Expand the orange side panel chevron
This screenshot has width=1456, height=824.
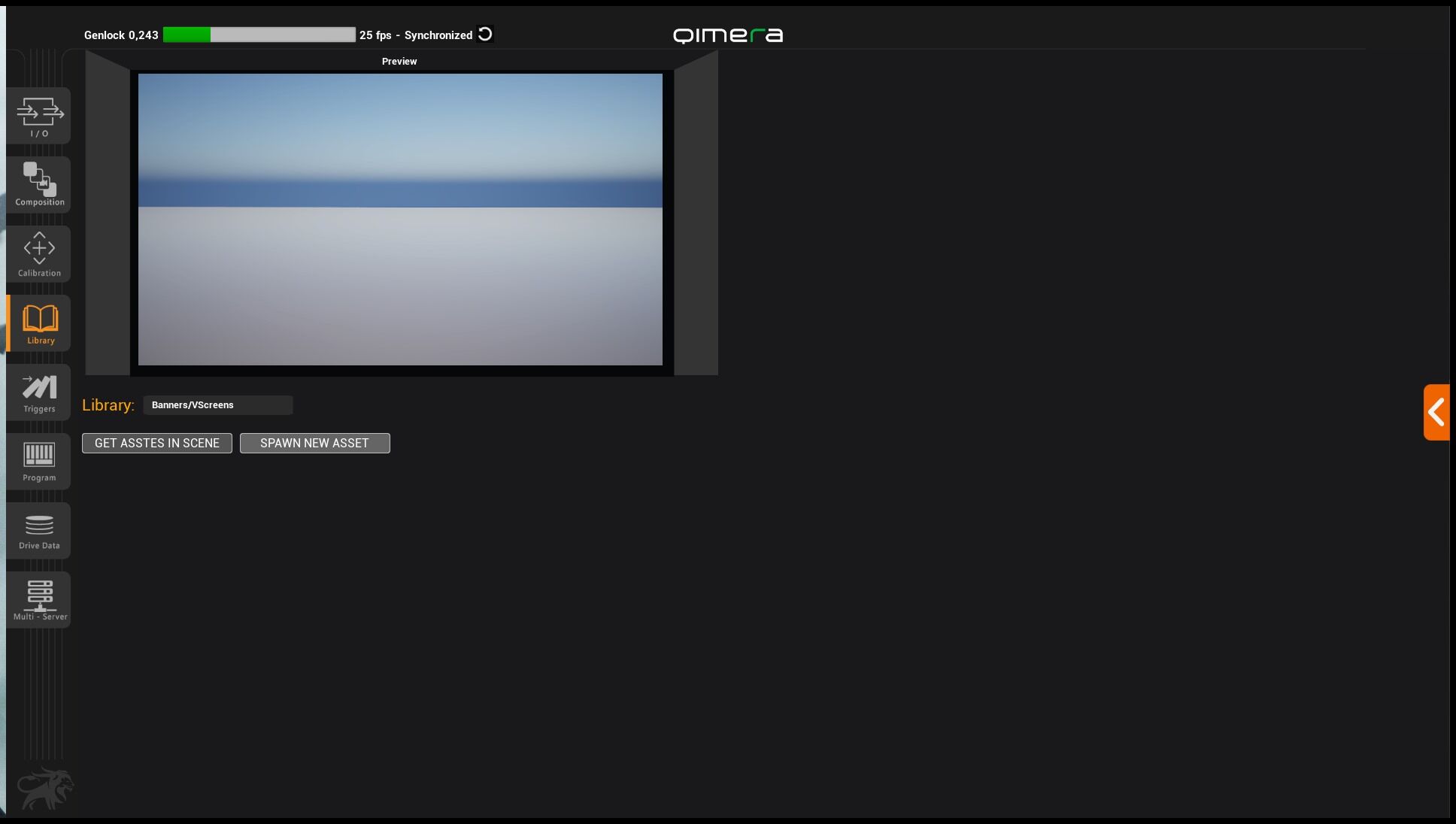[1436, 412]
